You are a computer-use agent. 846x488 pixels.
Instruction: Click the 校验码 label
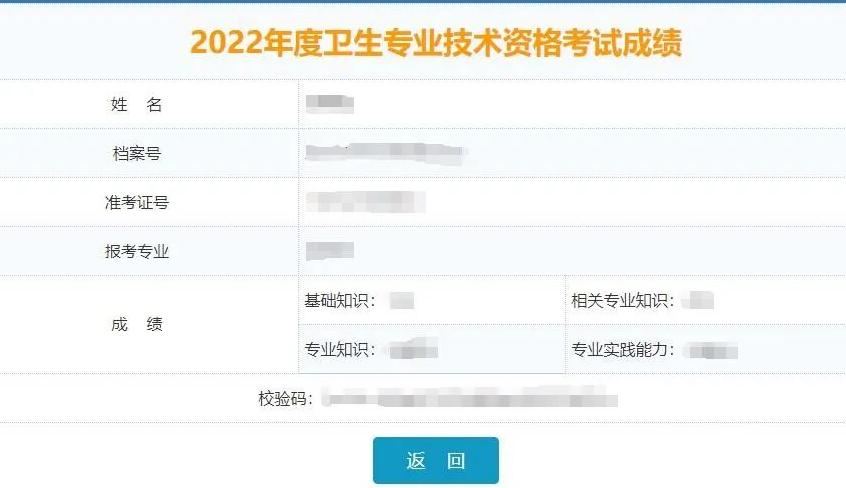pos(286,399)
